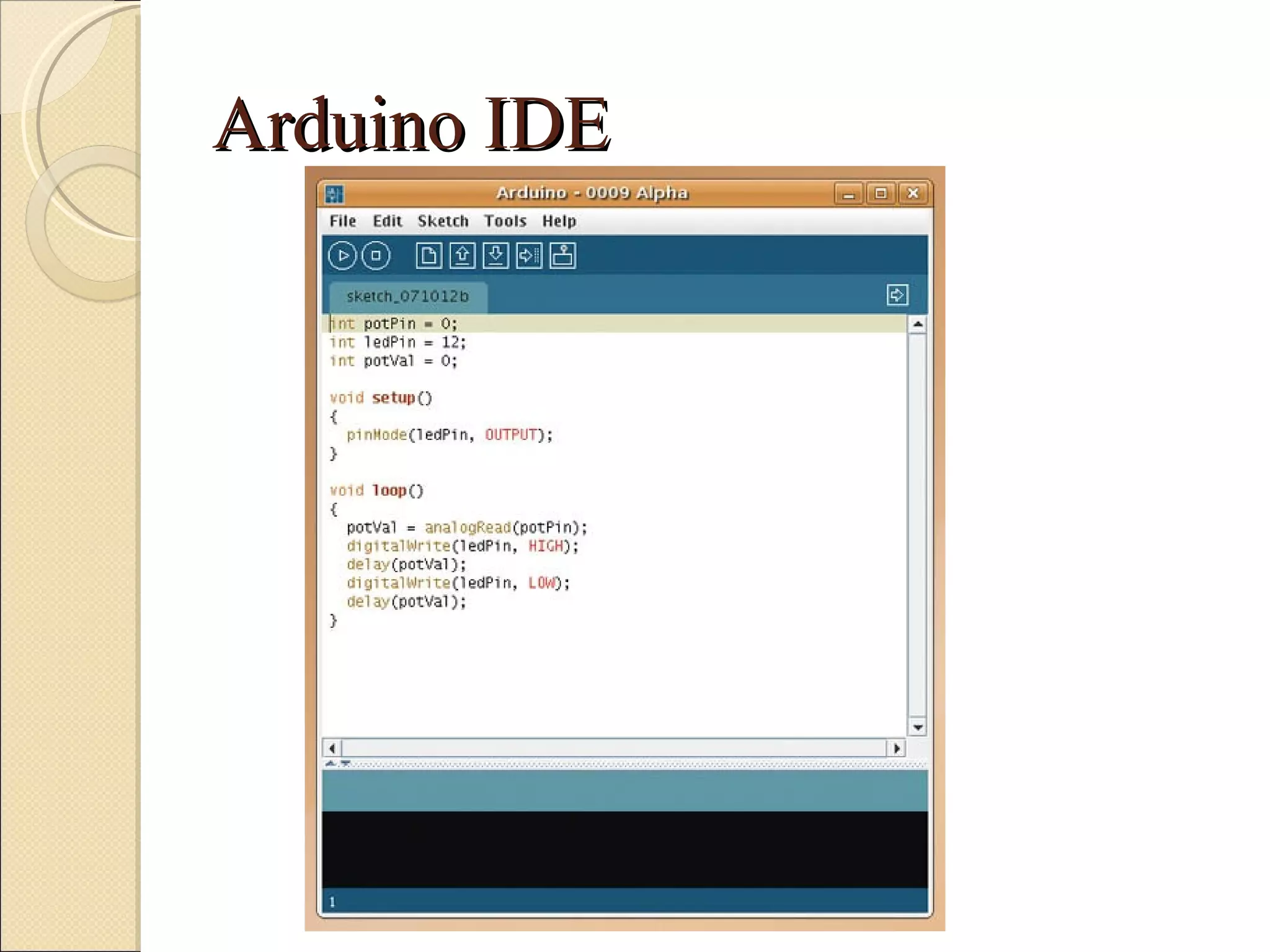Upload to I/O board icon
The height and width of the screenshot is (952, 1270).
coord(529,255)
